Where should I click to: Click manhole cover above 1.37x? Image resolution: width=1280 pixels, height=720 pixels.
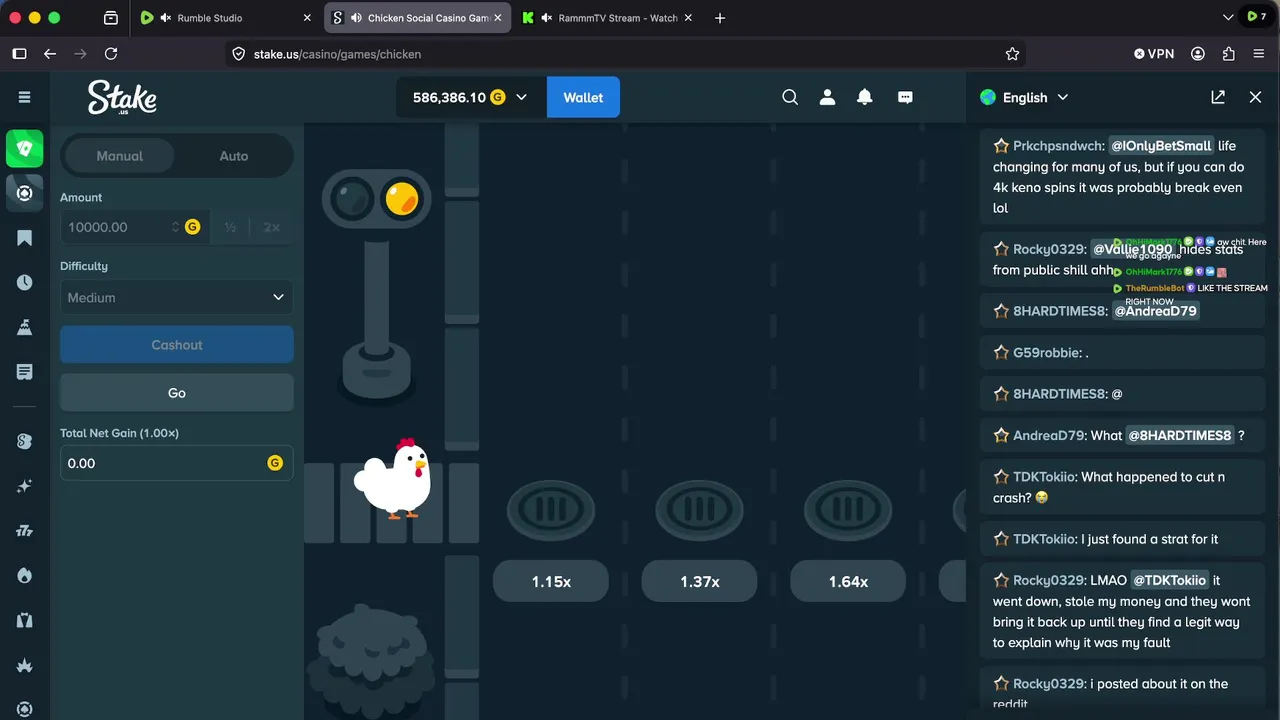[700, 510]
